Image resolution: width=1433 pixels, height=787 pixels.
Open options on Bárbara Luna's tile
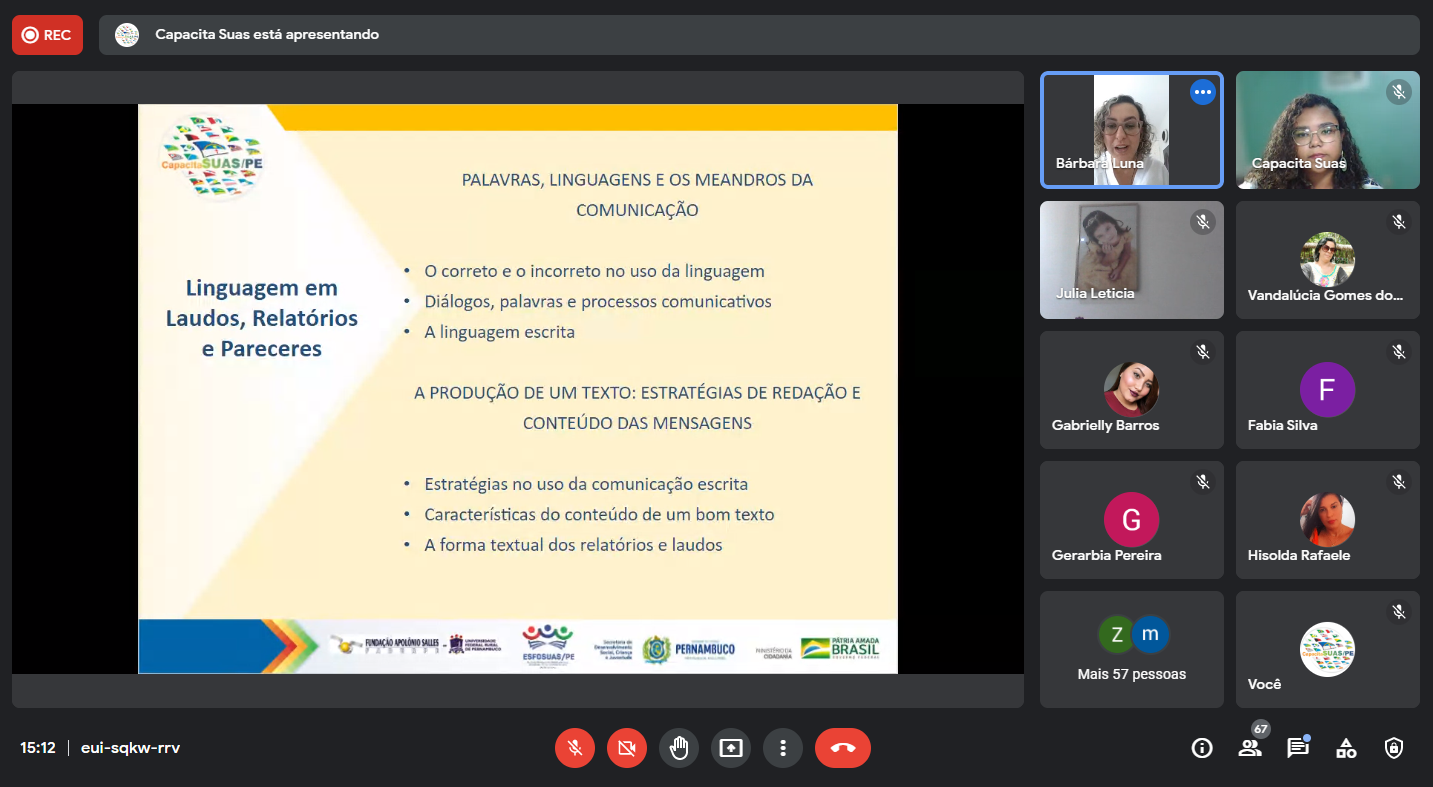tap(1202, 92)
